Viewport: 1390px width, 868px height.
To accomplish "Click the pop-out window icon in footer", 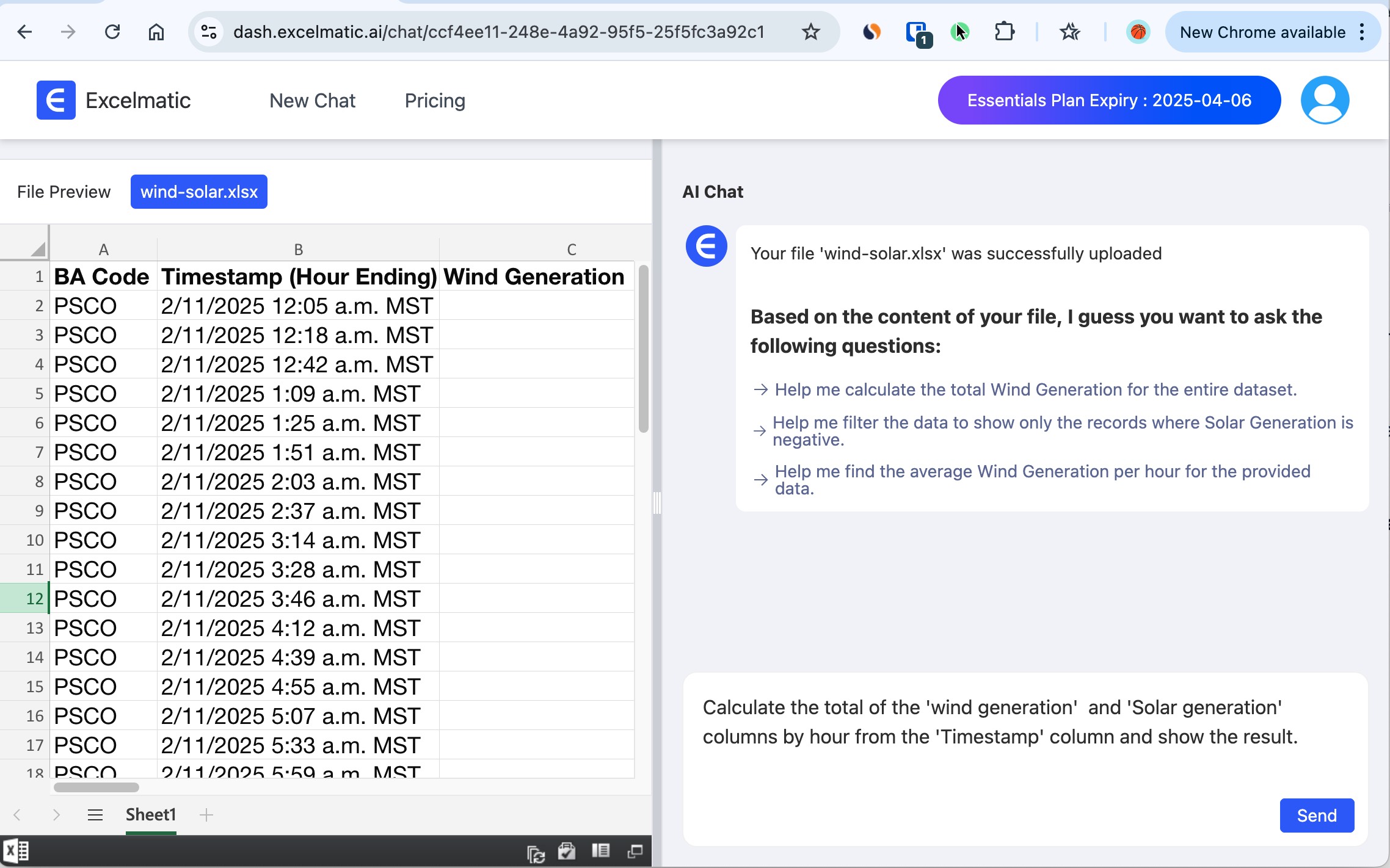I will [x=635, y=851].
